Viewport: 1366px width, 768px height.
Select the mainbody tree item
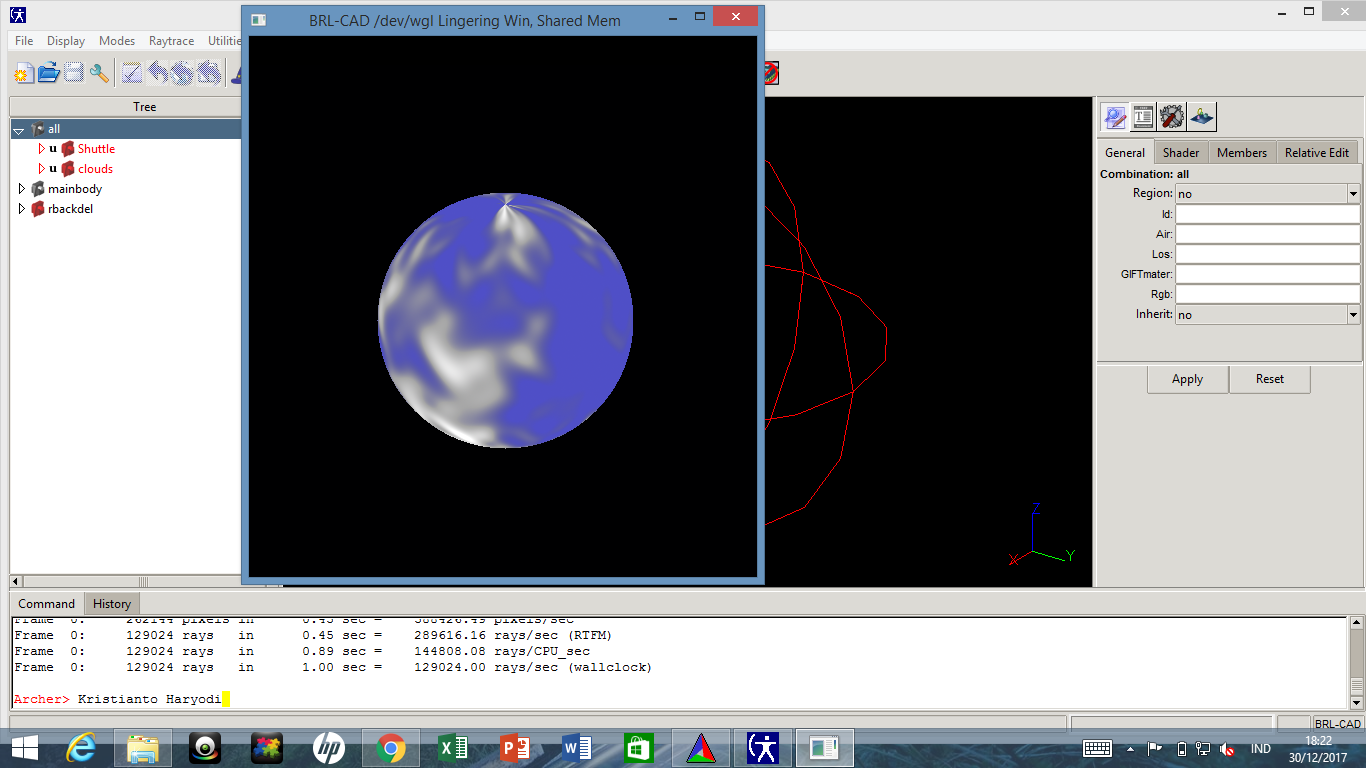pos(75,189)
